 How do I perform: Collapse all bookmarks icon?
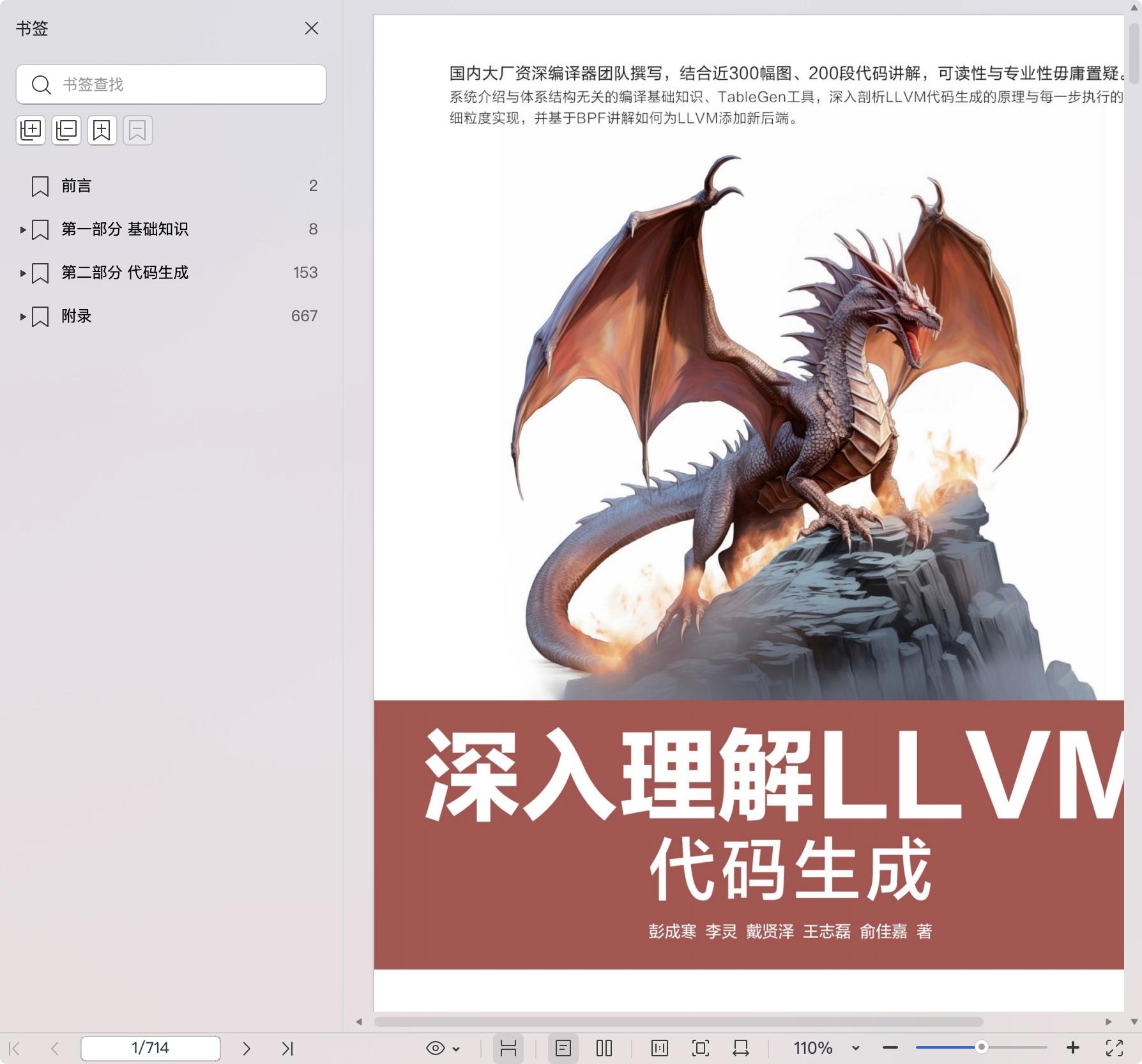point(66,130)
